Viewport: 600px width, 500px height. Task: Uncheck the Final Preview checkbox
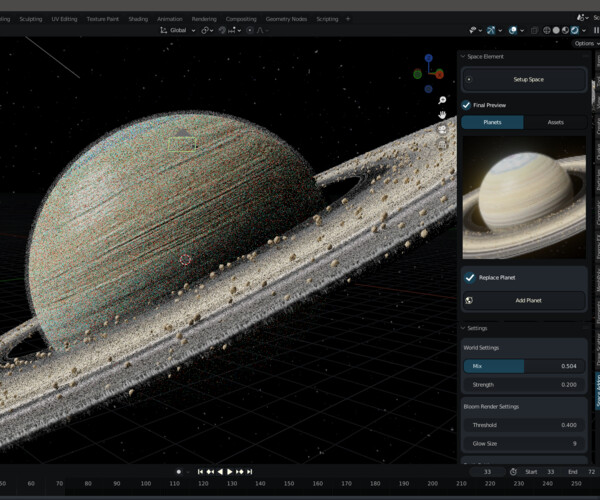pos(467,105)
